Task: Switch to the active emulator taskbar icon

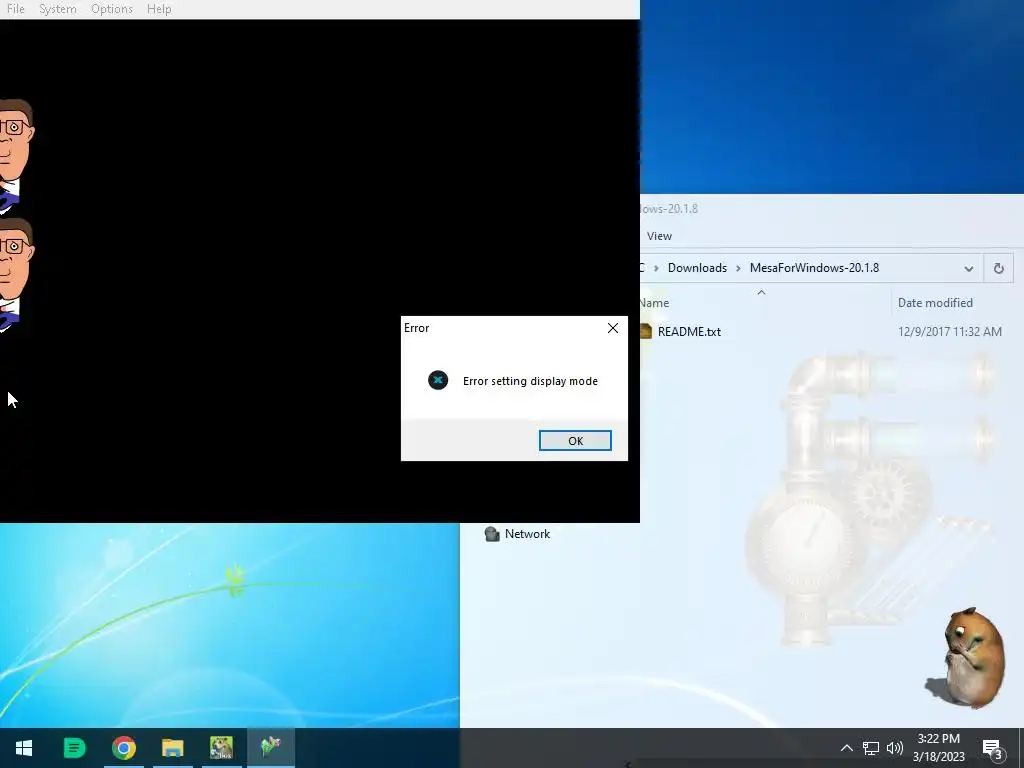Action: 270,746
